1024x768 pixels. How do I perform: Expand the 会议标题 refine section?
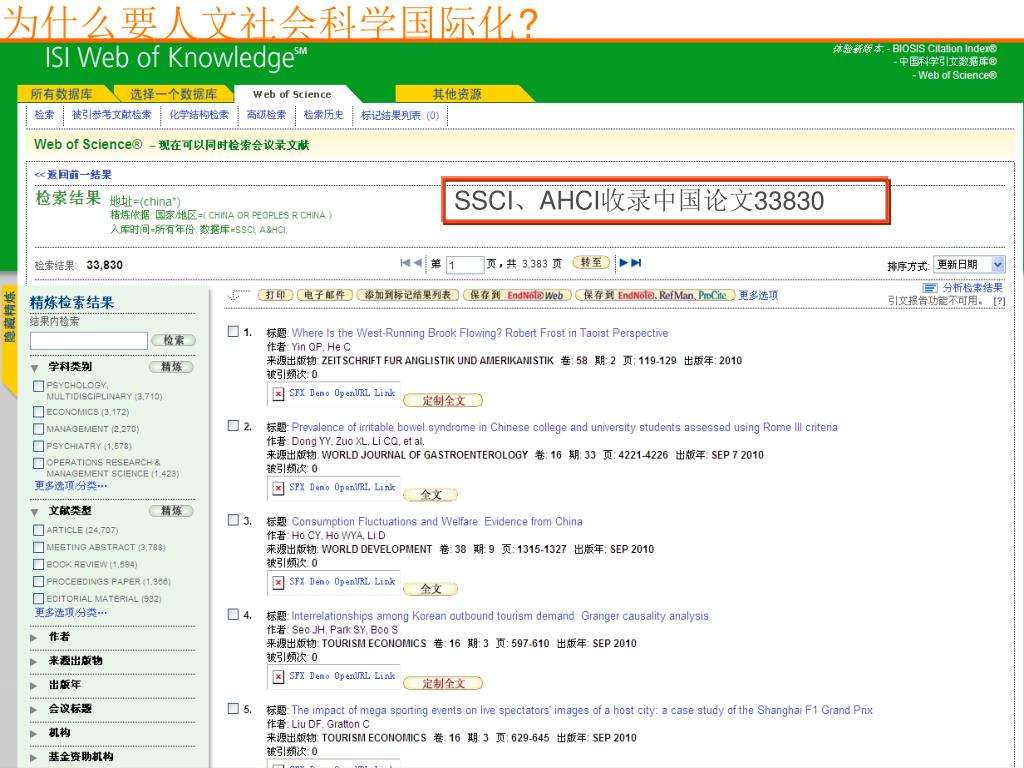[34, 710]
